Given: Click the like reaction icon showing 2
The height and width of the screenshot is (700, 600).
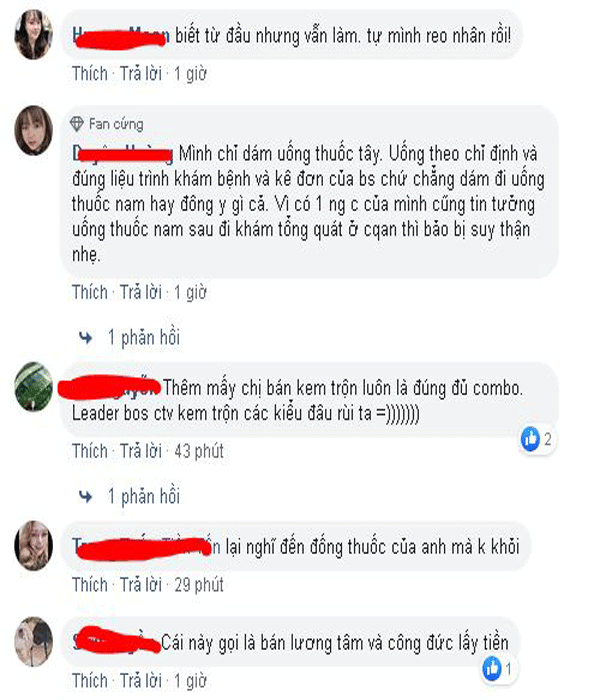Looking at the screenshot, I should coord(531,439).
